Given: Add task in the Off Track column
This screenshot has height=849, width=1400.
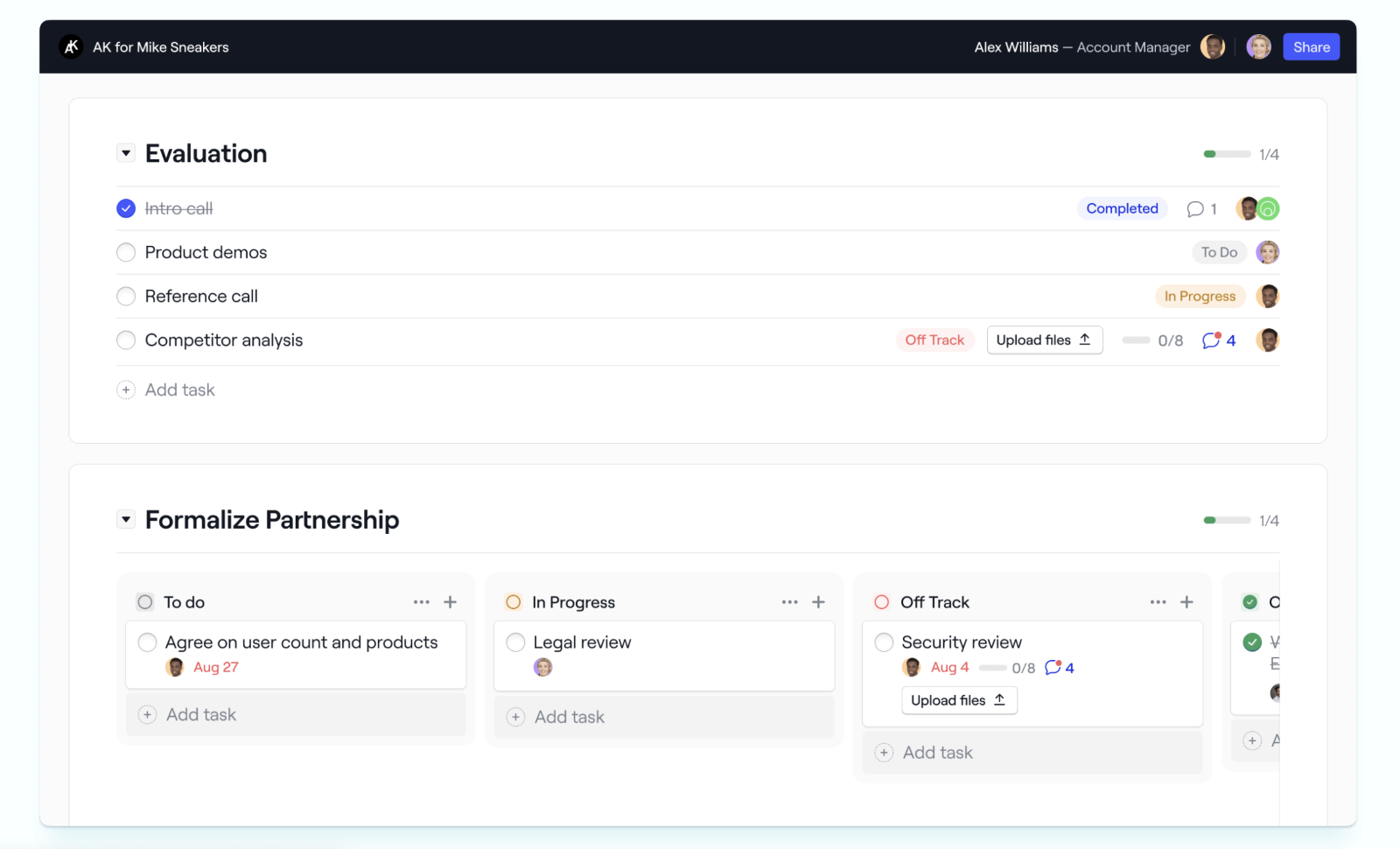Looking at the screenshot, I should pos(1032,753).
